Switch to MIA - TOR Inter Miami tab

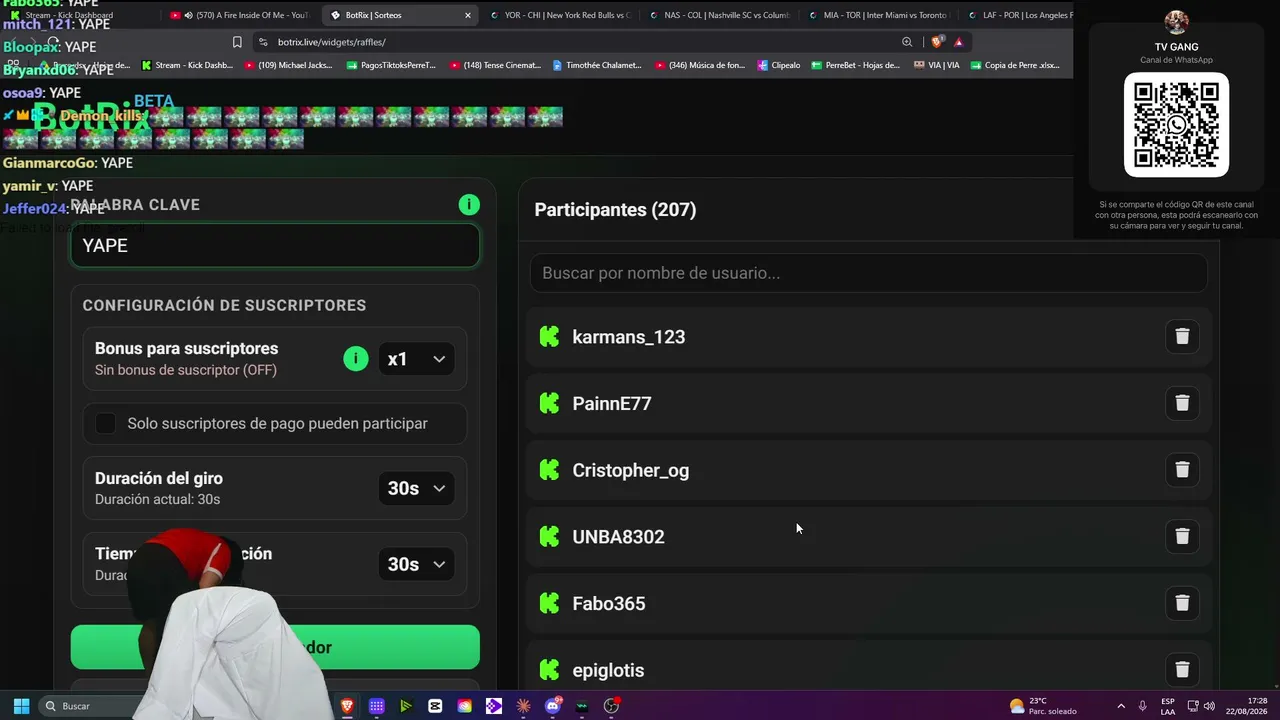pyautogui.click(x=880, y=15)
